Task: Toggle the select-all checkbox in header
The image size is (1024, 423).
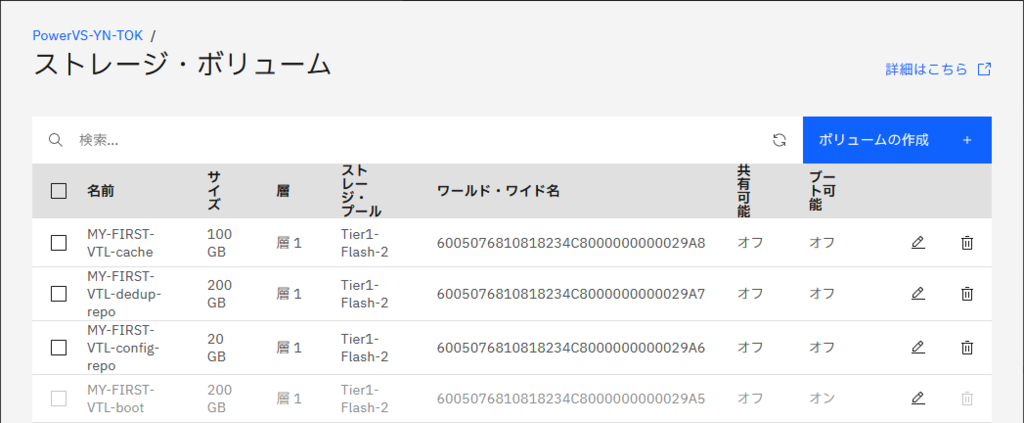Action: (59, 191)
